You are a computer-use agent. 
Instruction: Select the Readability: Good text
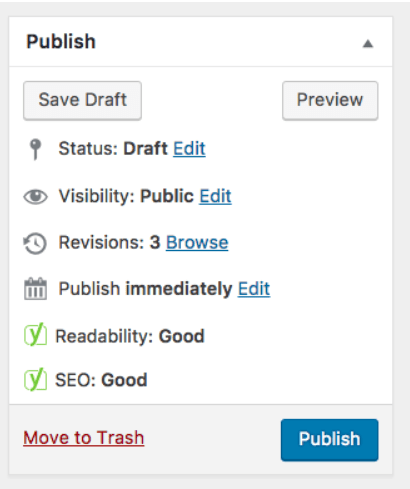pyautogui.click(x=130, y=336)
